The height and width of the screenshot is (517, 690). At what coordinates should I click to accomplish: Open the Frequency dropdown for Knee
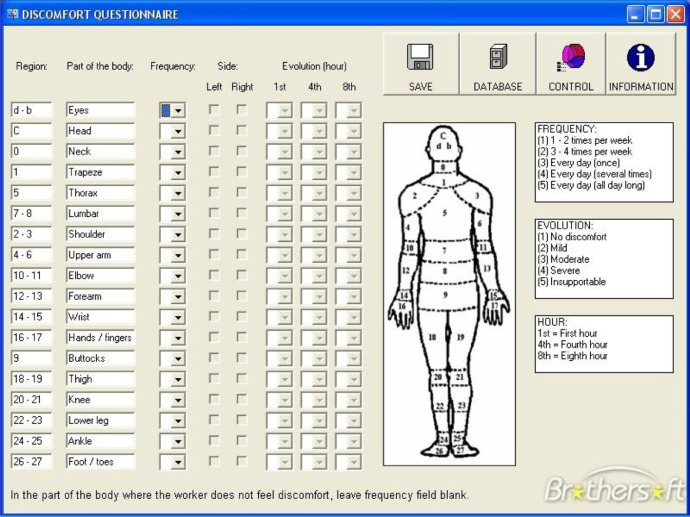pyautogui.click(x=177, y=400)
